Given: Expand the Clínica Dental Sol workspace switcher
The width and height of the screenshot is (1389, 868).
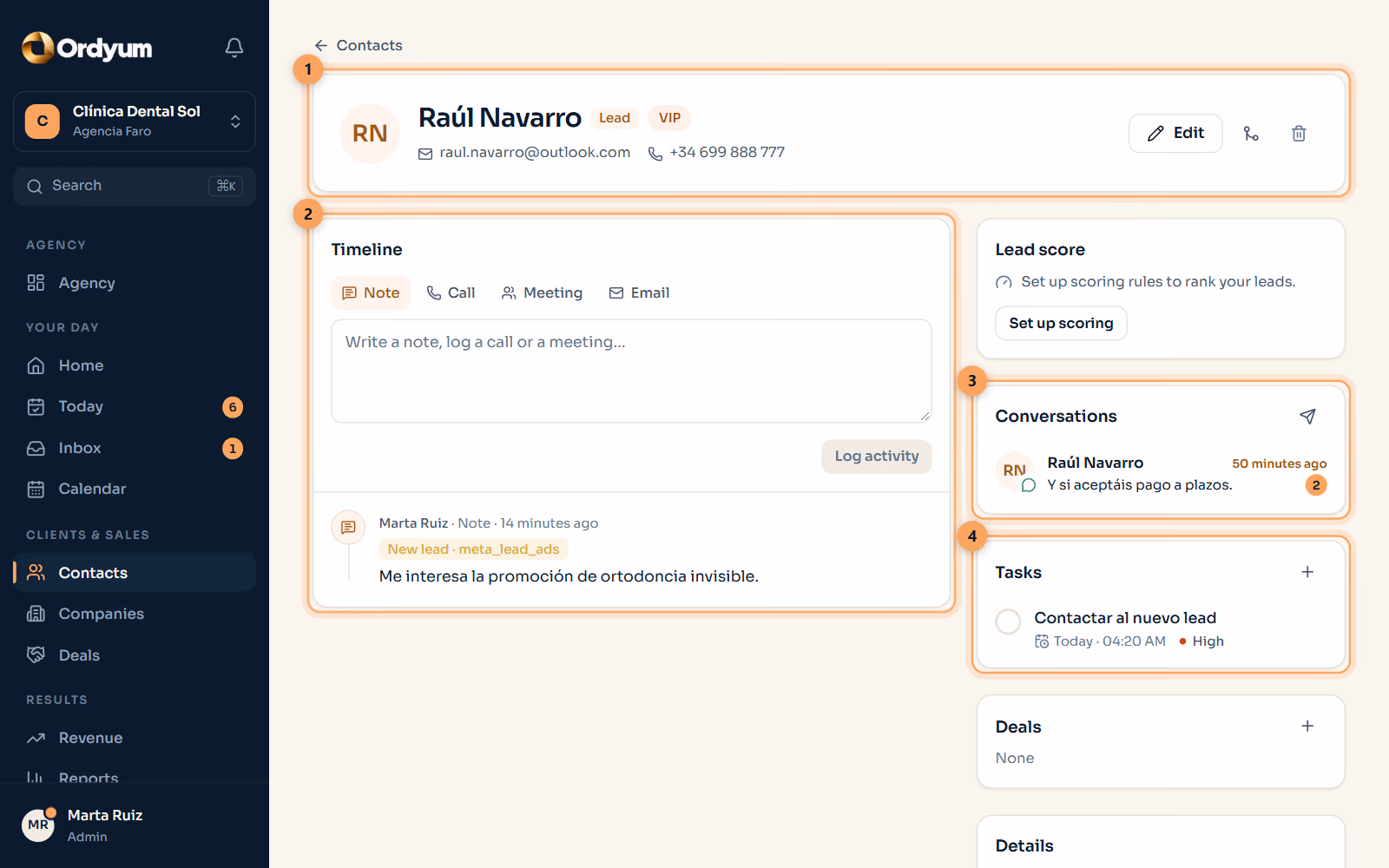Looking at the screenshot, I should [135, 122].
